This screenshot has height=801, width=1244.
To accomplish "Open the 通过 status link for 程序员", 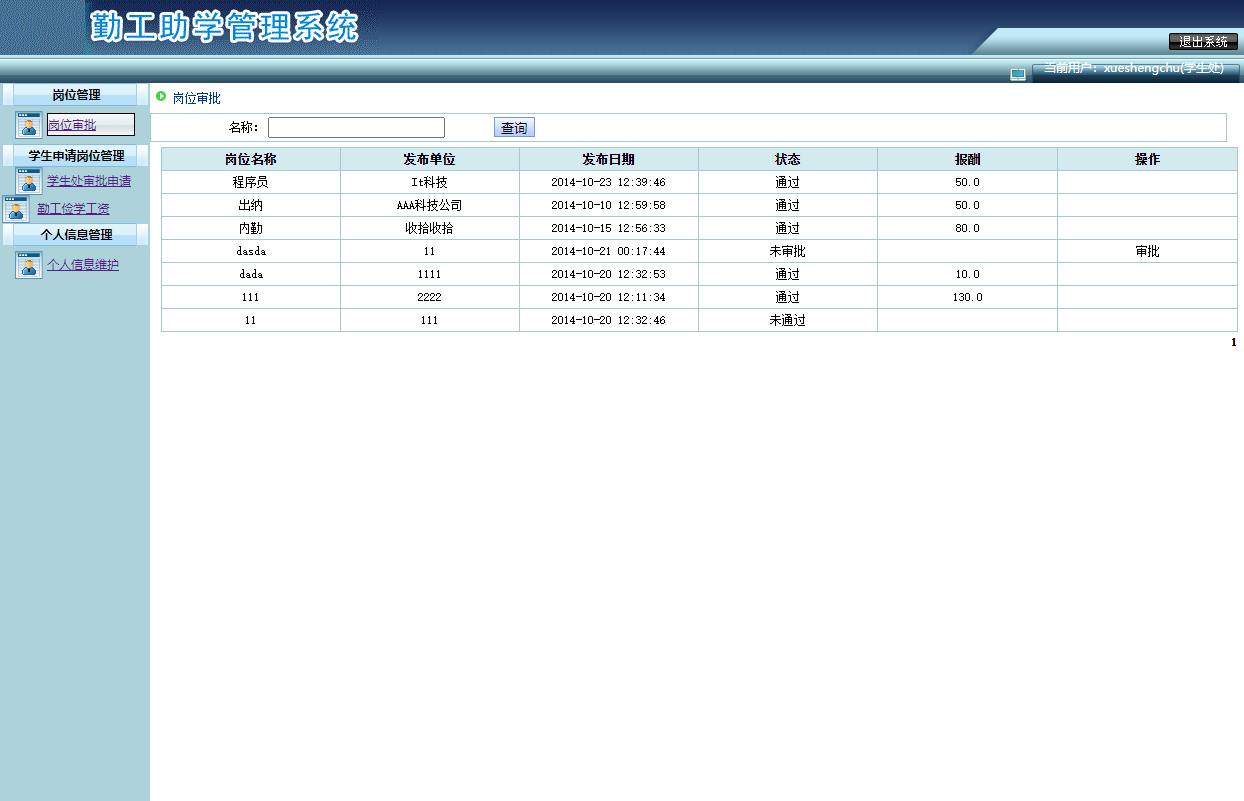I will [x=786, y=182].
